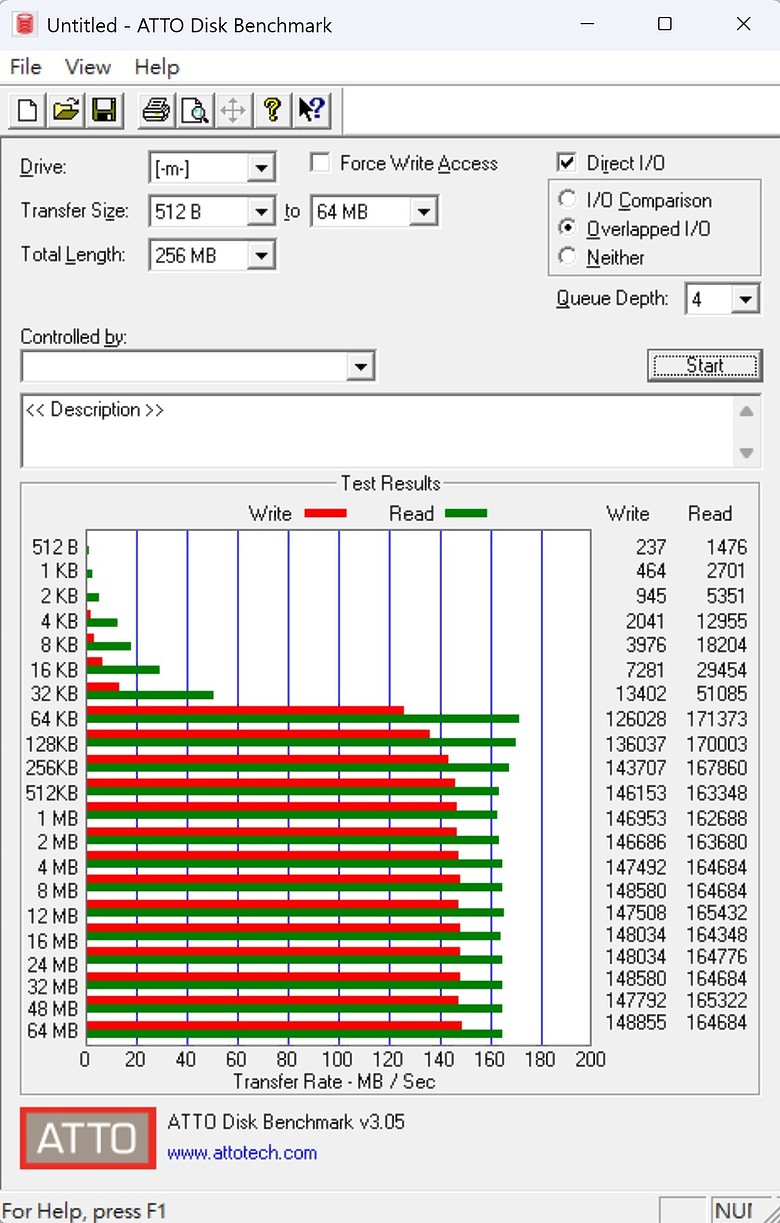Click the 1 MB row label
780x1223 pixels.
(x=55, y=817)
